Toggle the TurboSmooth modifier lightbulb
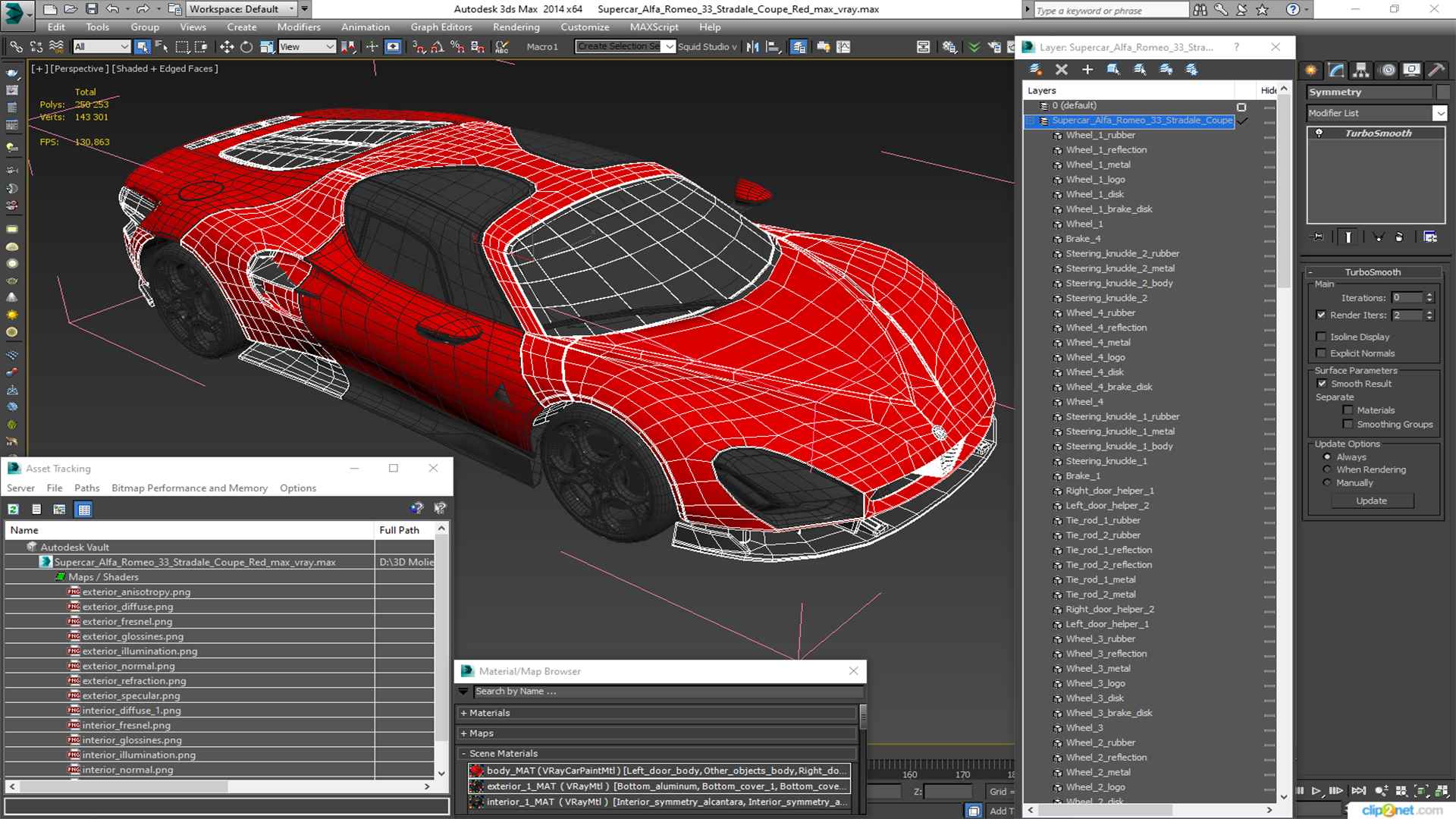The image size is (1456, 819). (x=1319, y=133)
